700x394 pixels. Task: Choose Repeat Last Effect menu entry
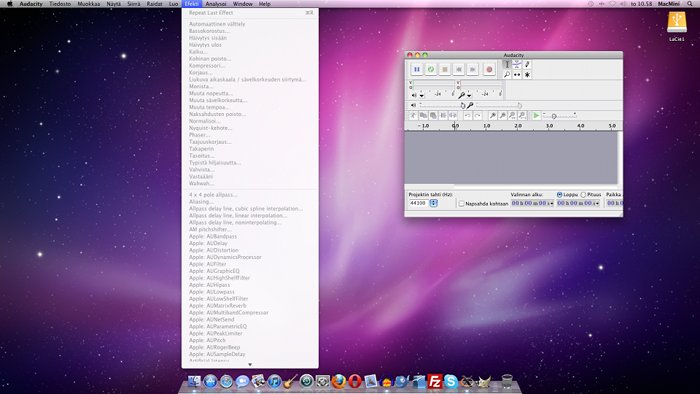250,12
